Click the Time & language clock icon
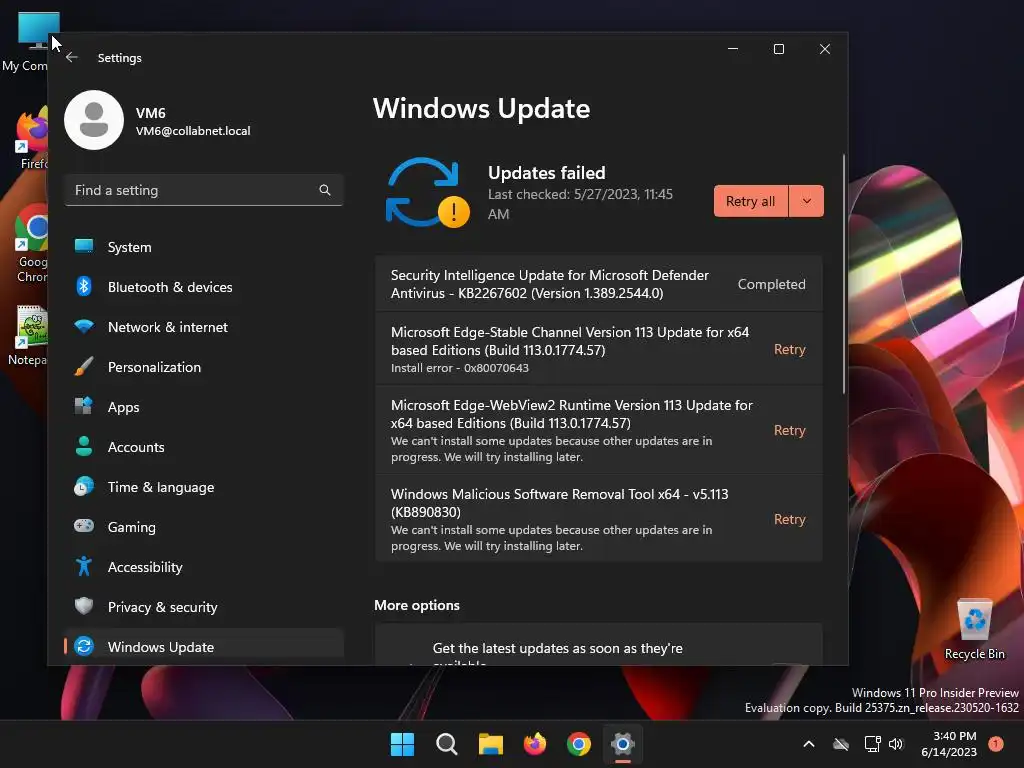 (x=84, y=487)
